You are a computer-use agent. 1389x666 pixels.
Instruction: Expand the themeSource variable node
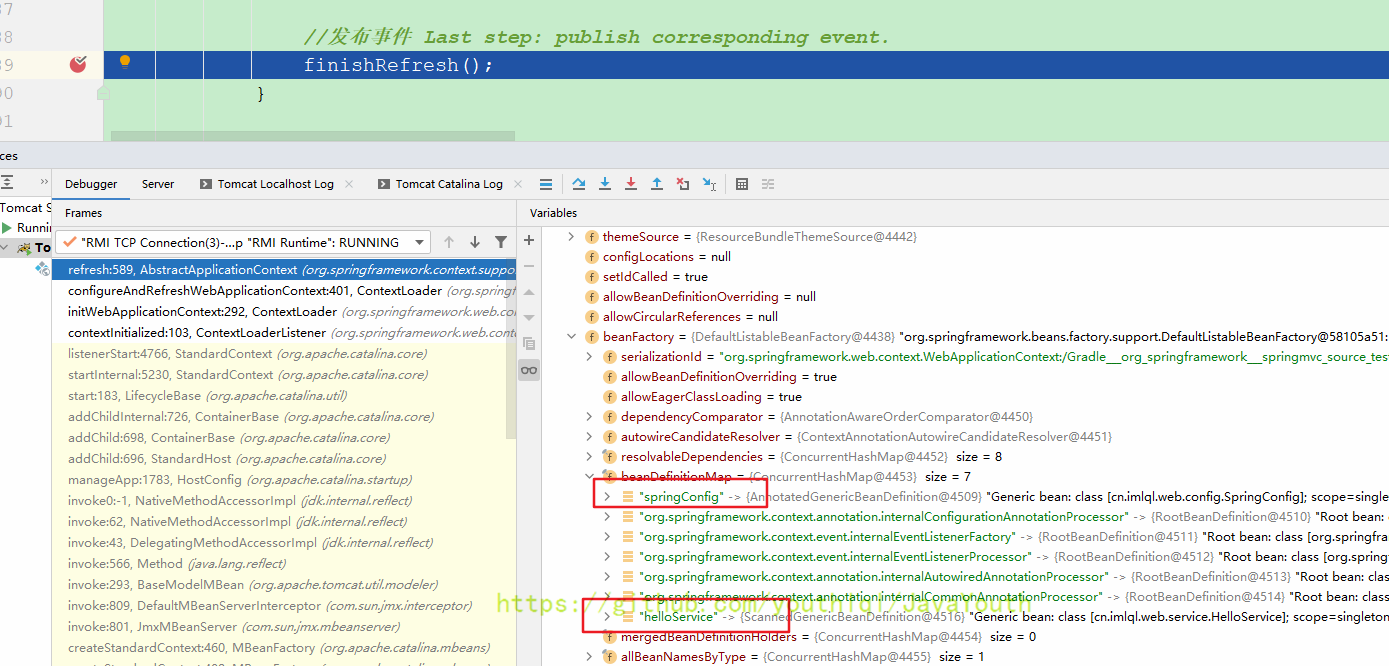[x=571, y=237]
